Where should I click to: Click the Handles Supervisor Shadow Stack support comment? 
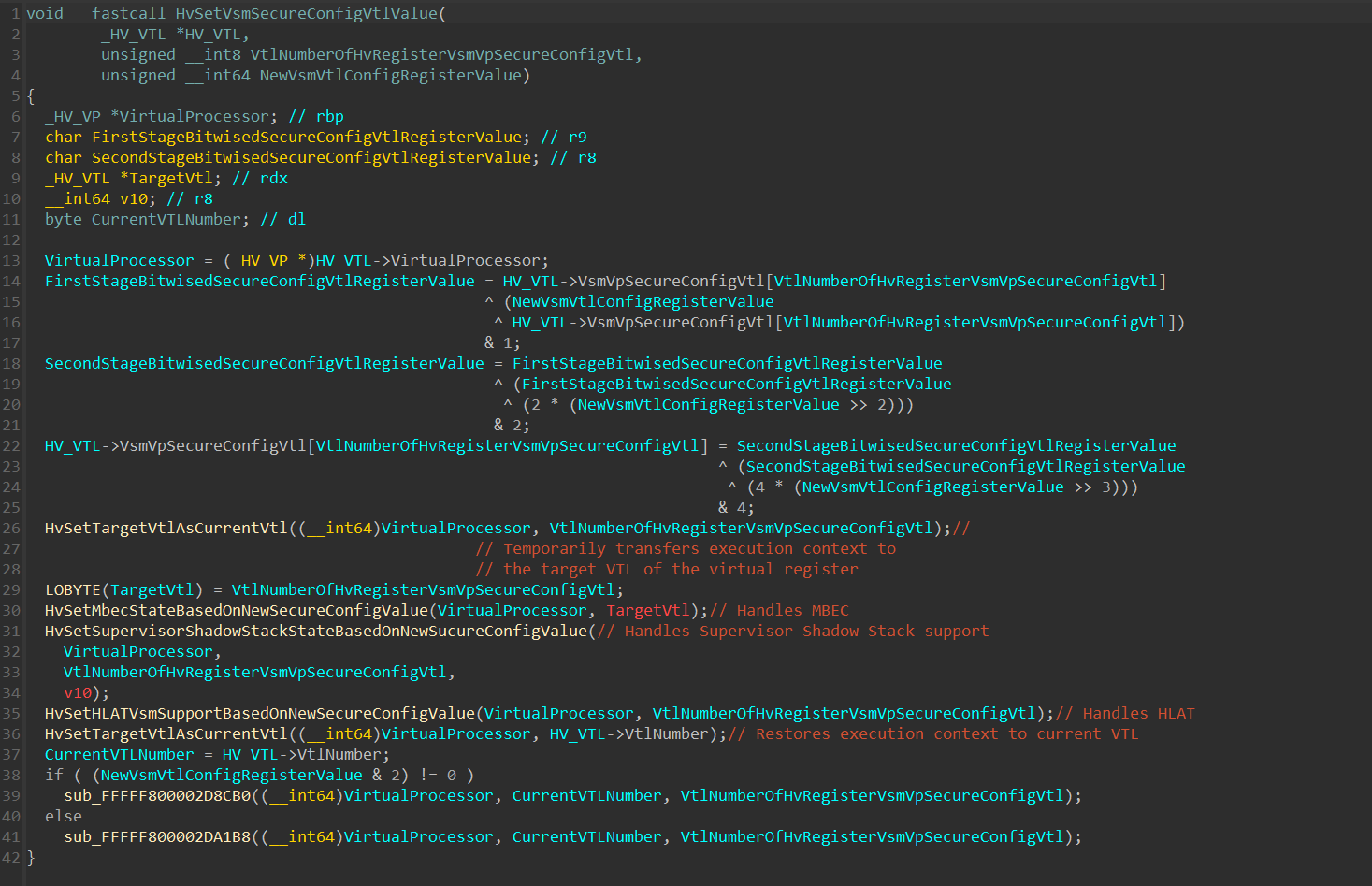(x=792, y=631)
